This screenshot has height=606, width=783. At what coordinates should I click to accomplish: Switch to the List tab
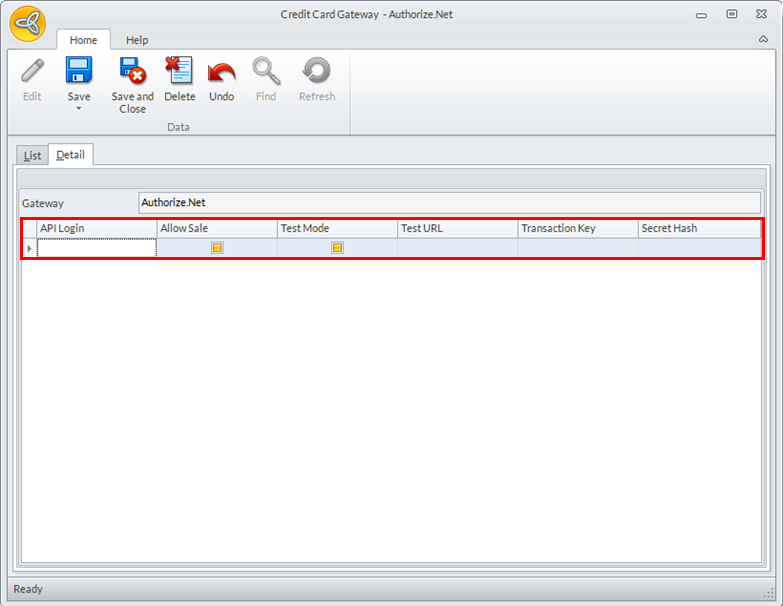pos(32,156)
